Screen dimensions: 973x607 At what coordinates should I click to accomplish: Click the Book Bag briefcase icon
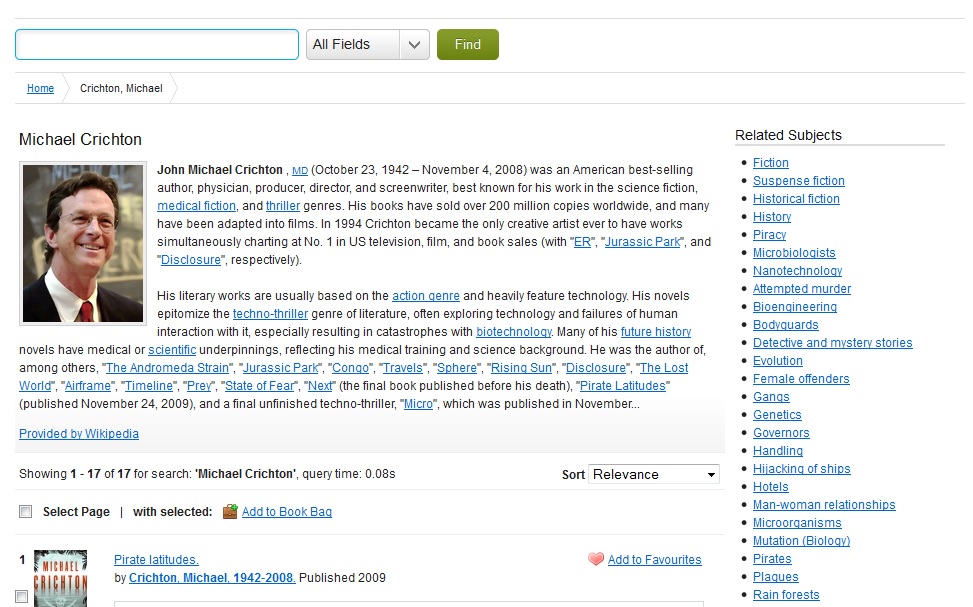(x=230, y=511)
